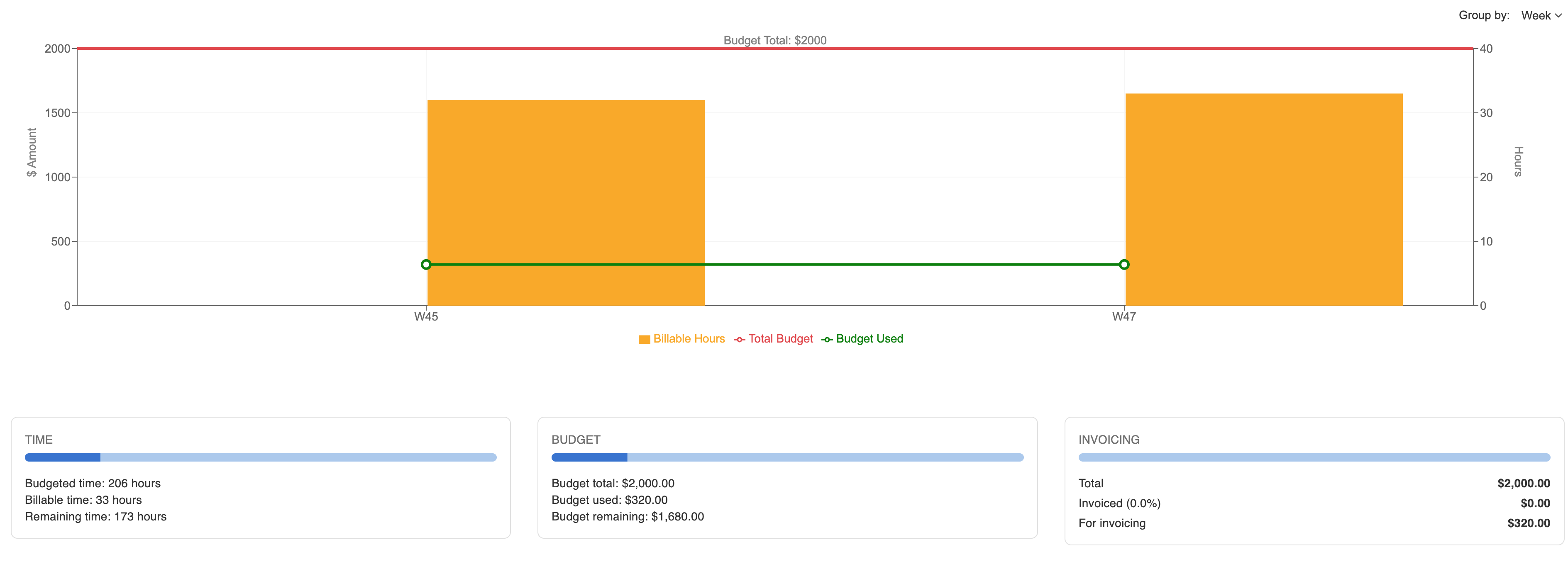Click 'Budgeted time: 206 hours' text
This screenshot has height=564, width=1568.
pyautogui.click(x=93, y=483)
